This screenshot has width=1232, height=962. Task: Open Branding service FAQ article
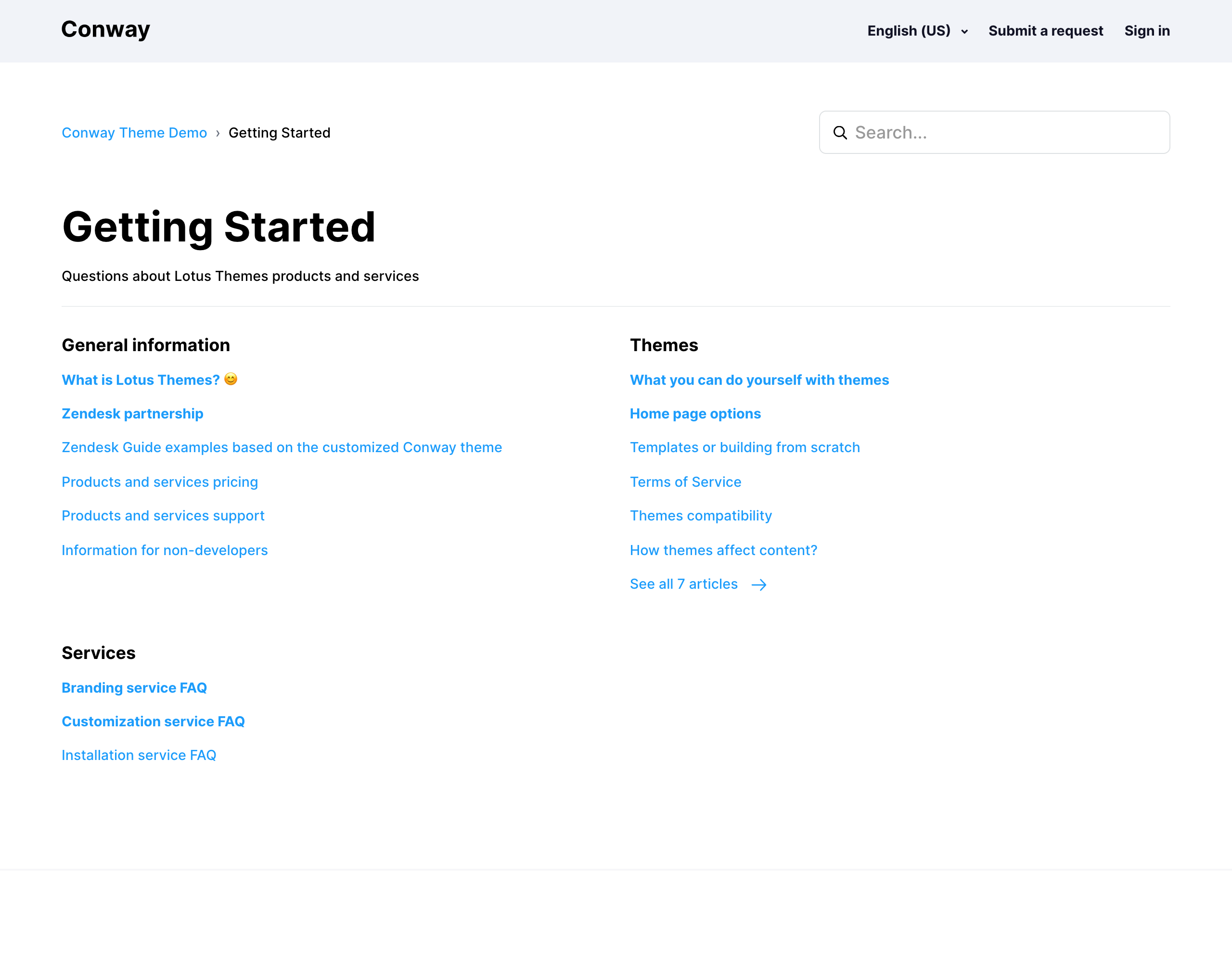point(134,688)
